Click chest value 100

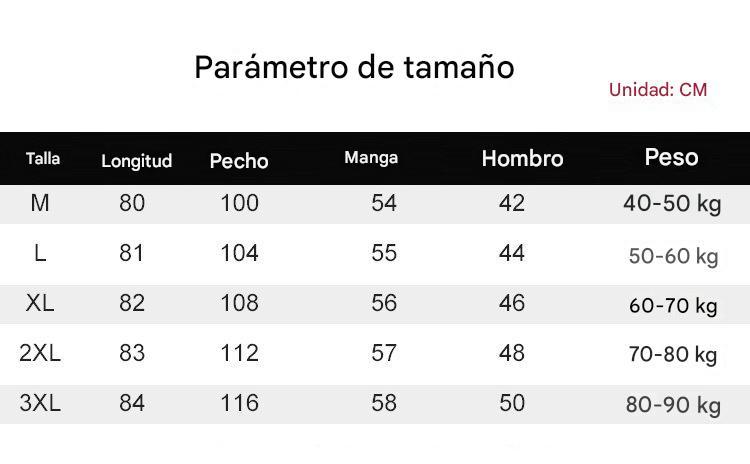click(239, 203)
